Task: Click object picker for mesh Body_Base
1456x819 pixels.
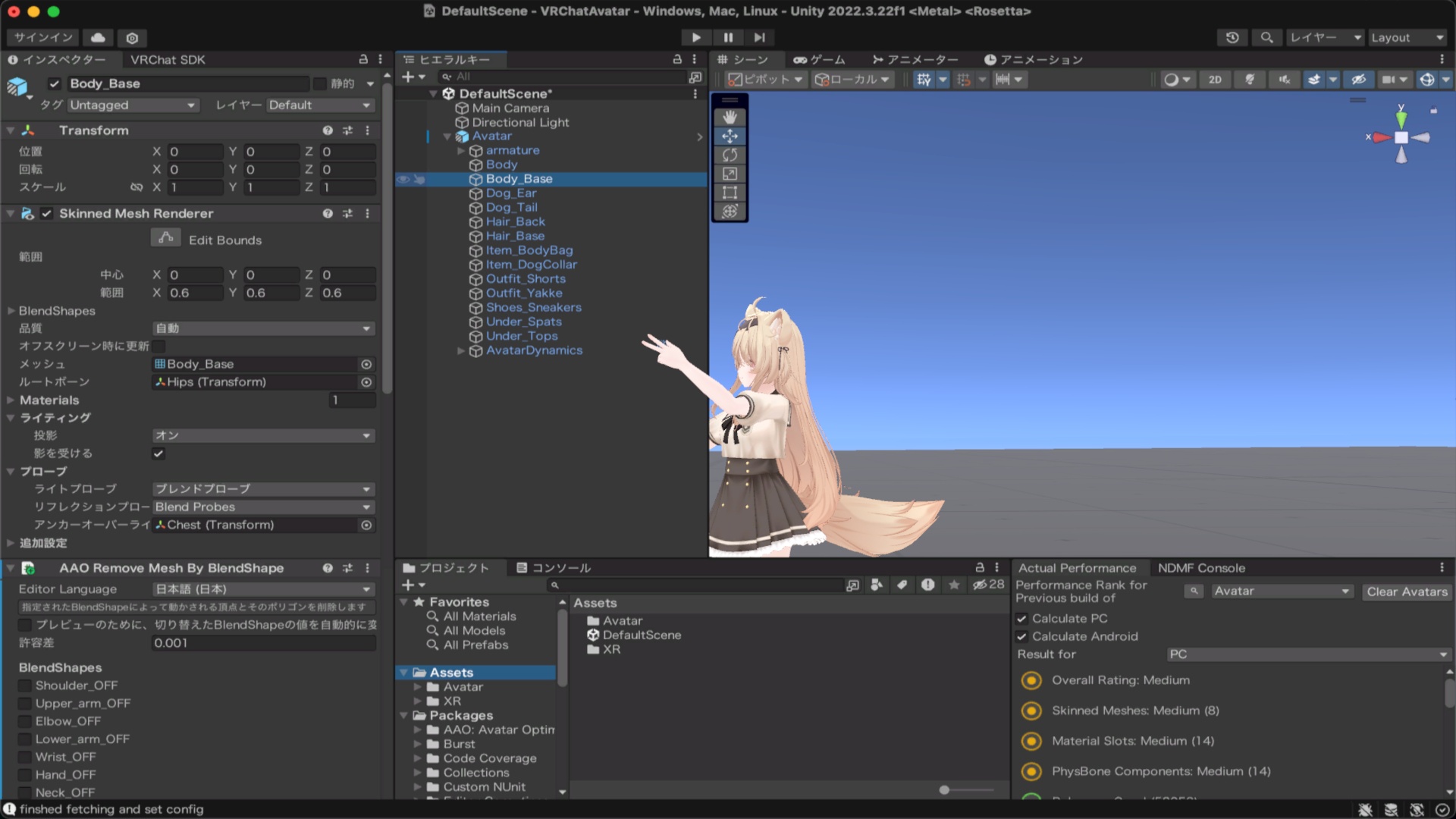Action: [x=366, y=364]
